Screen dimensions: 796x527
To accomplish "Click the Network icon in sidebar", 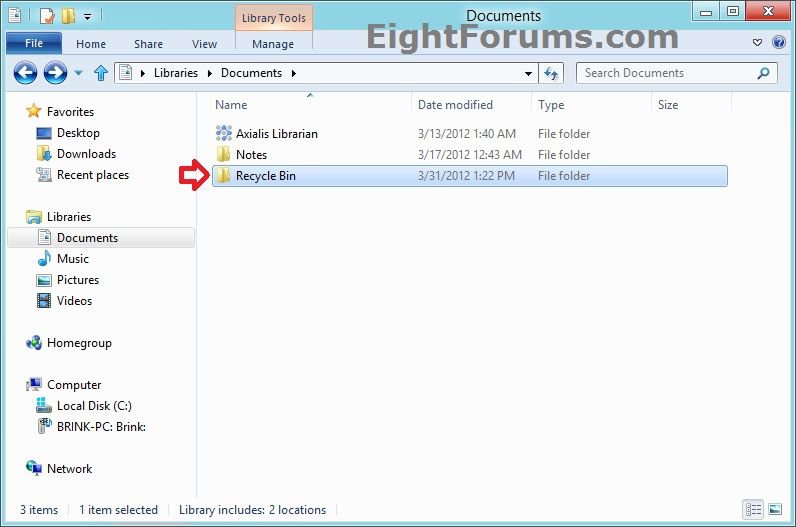I will [x=34, y=468].
